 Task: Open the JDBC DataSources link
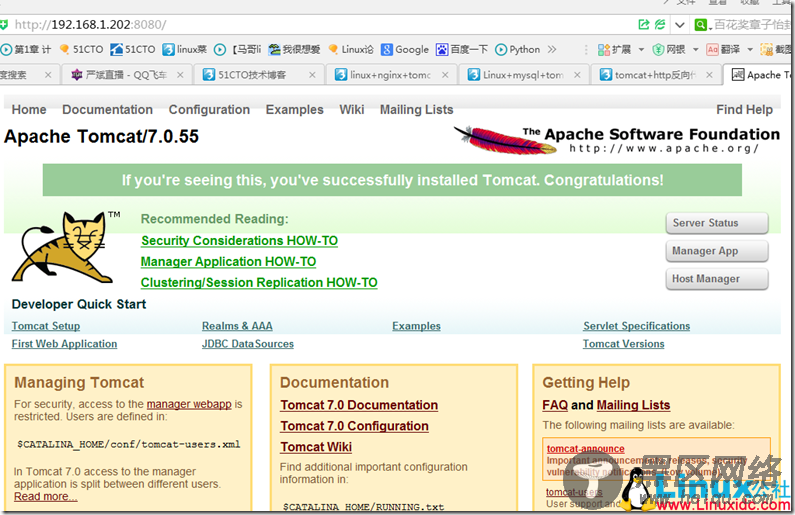248,344
